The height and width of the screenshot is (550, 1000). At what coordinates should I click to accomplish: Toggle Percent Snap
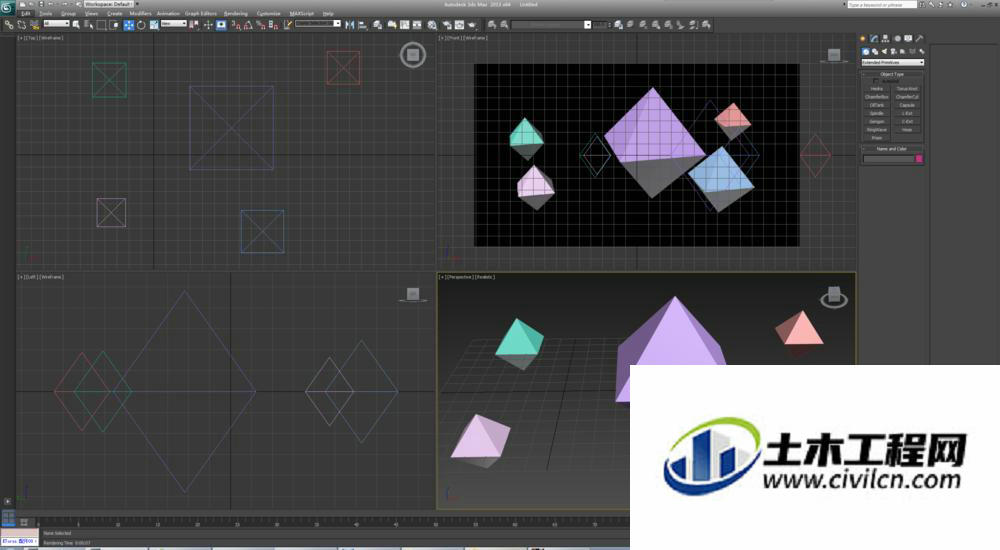261,25
